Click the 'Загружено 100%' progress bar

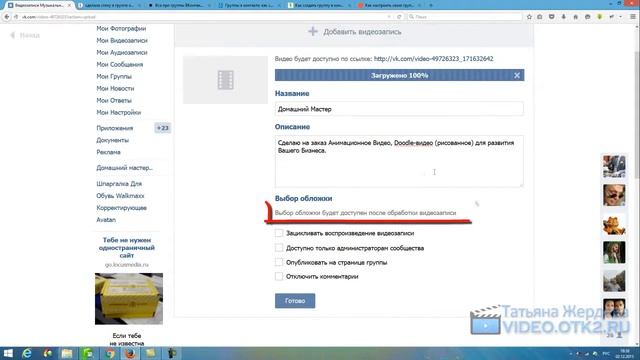pos(400,75)
